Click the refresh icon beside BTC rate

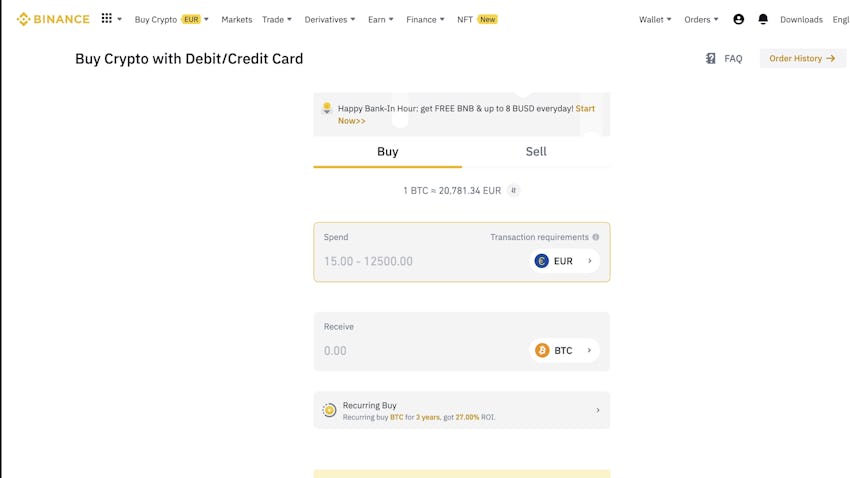[513, 190]
